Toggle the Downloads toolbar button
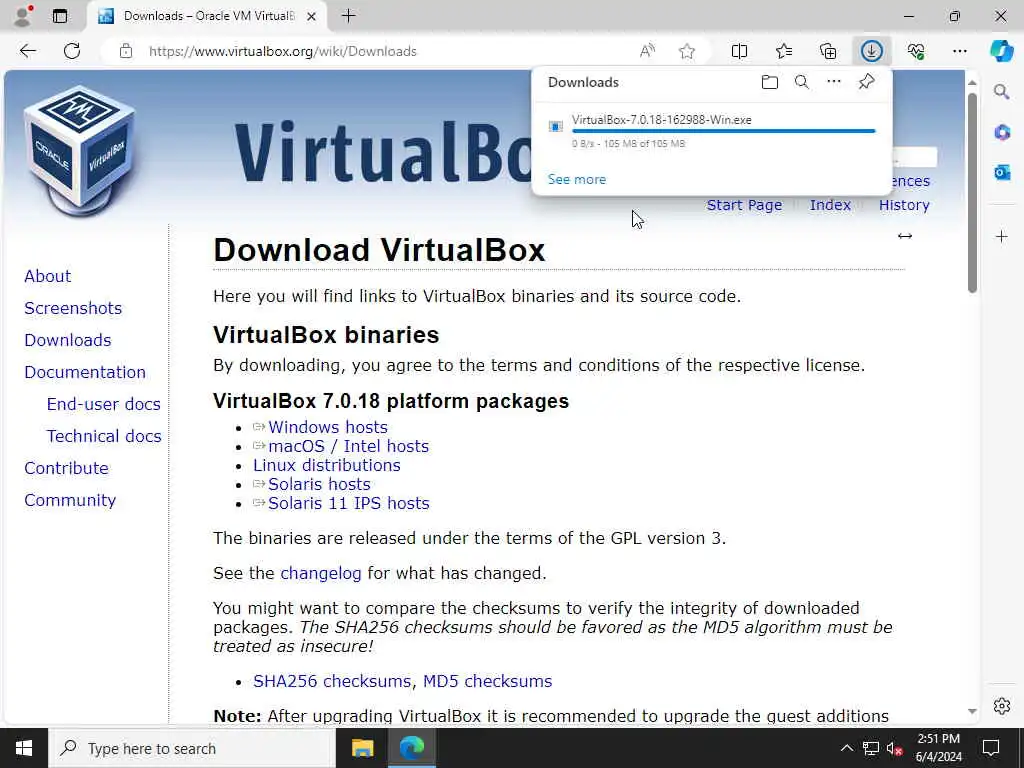This screenshot has height=768, width=1024. (x=872, y=51)
